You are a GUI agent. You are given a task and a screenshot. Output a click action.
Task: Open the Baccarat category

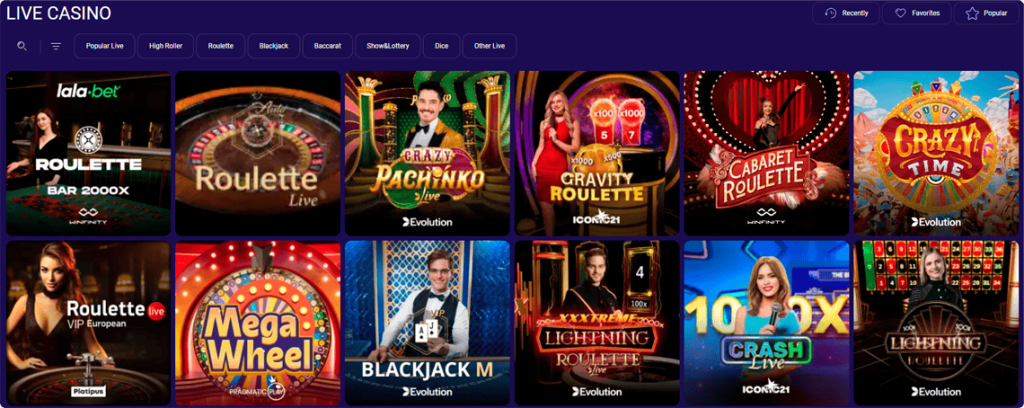tap(327, 46)
